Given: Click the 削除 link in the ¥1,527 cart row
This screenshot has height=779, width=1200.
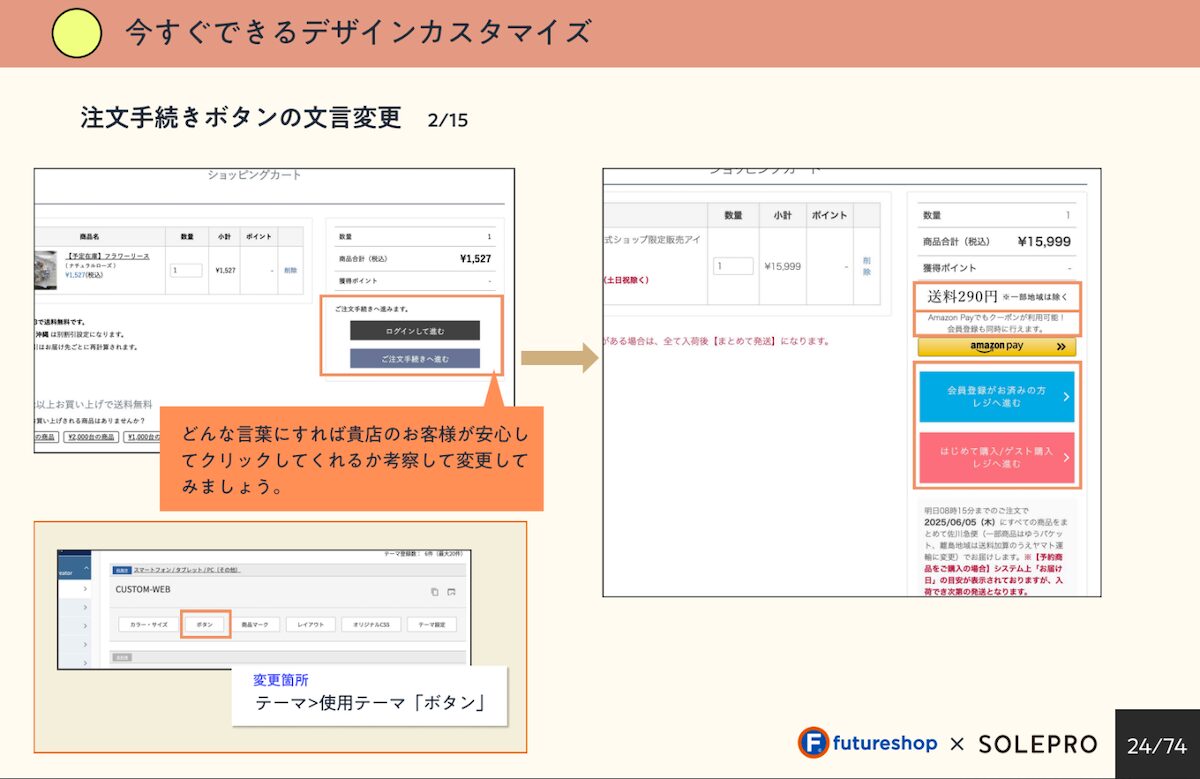Looking at the screenshot, I should pyautogui.click(x=290, y=270).
